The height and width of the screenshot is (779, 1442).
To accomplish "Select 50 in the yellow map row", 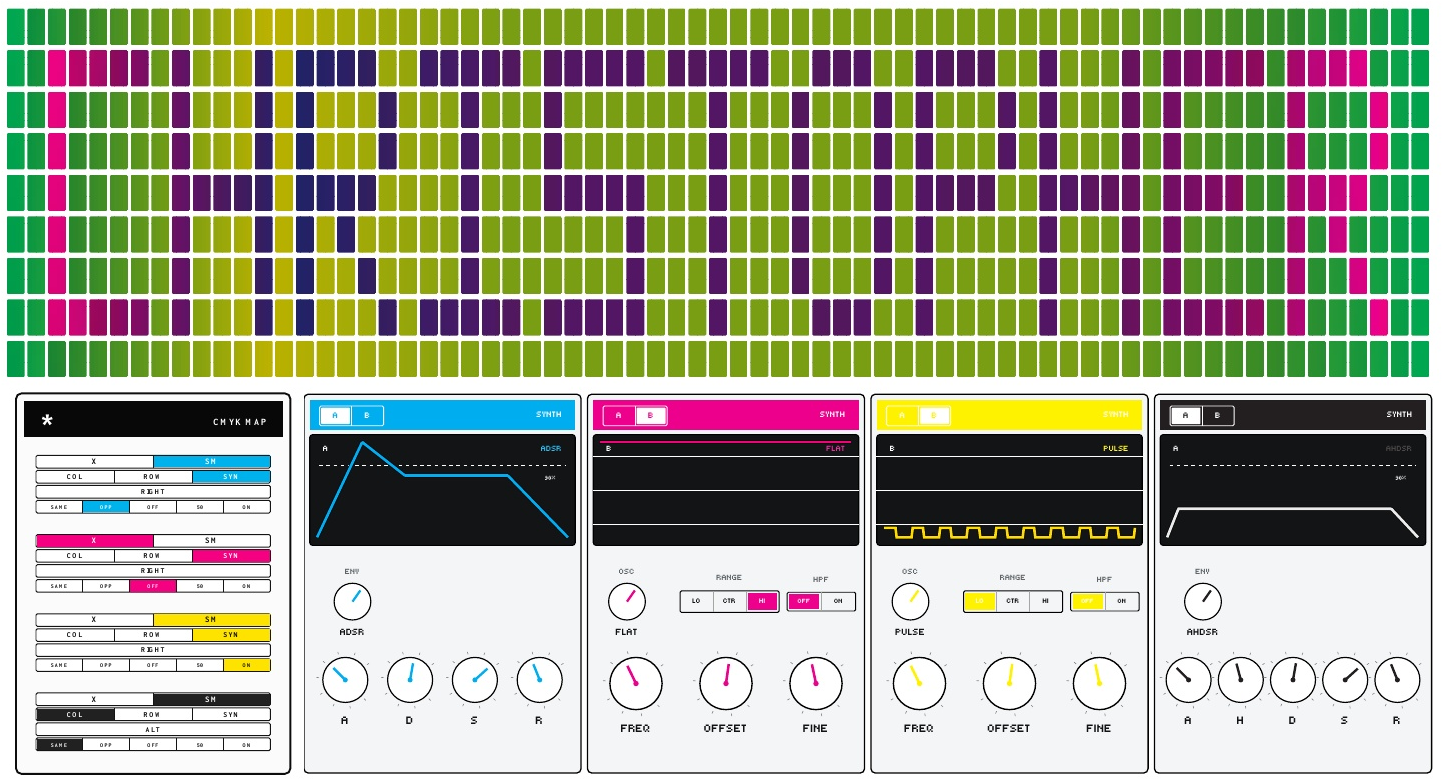I will (x=200, y=665).
